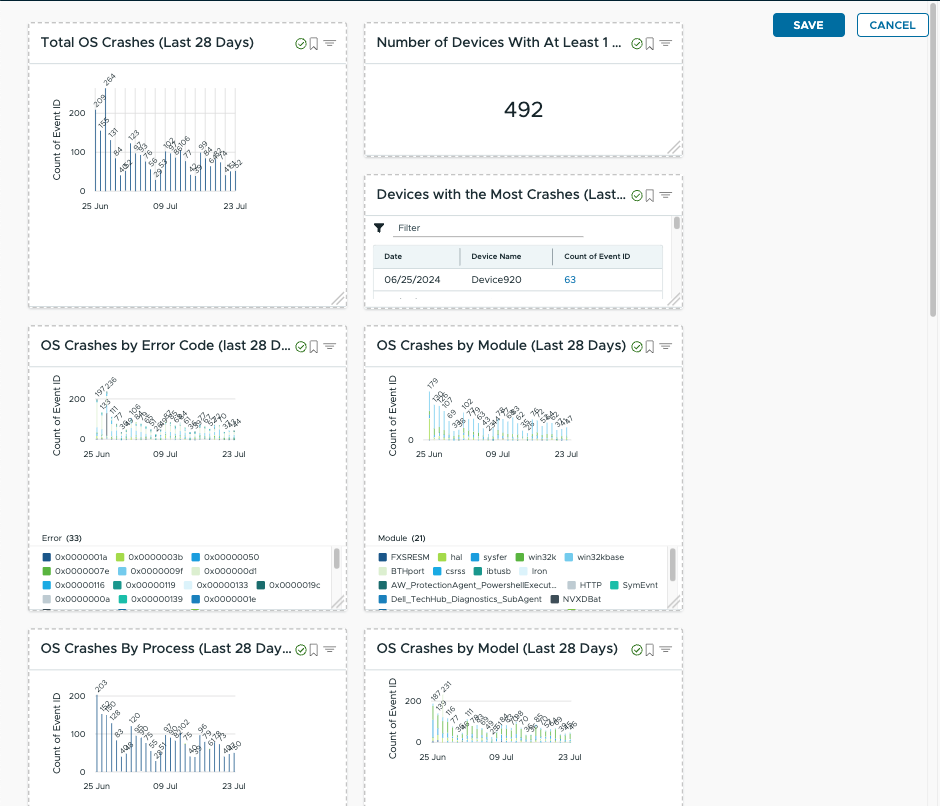Screen dimensions: 940x806
Task: Click the 0x00000050 blue legend color swatch
Action: [x=196, y=557]
